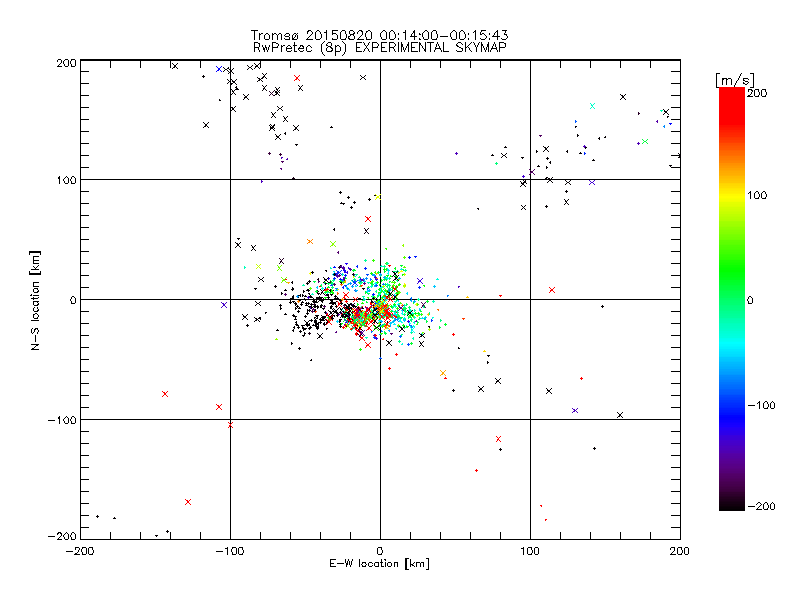Click the '[m/s]' colorbar unit label

[x=734, y=80]
